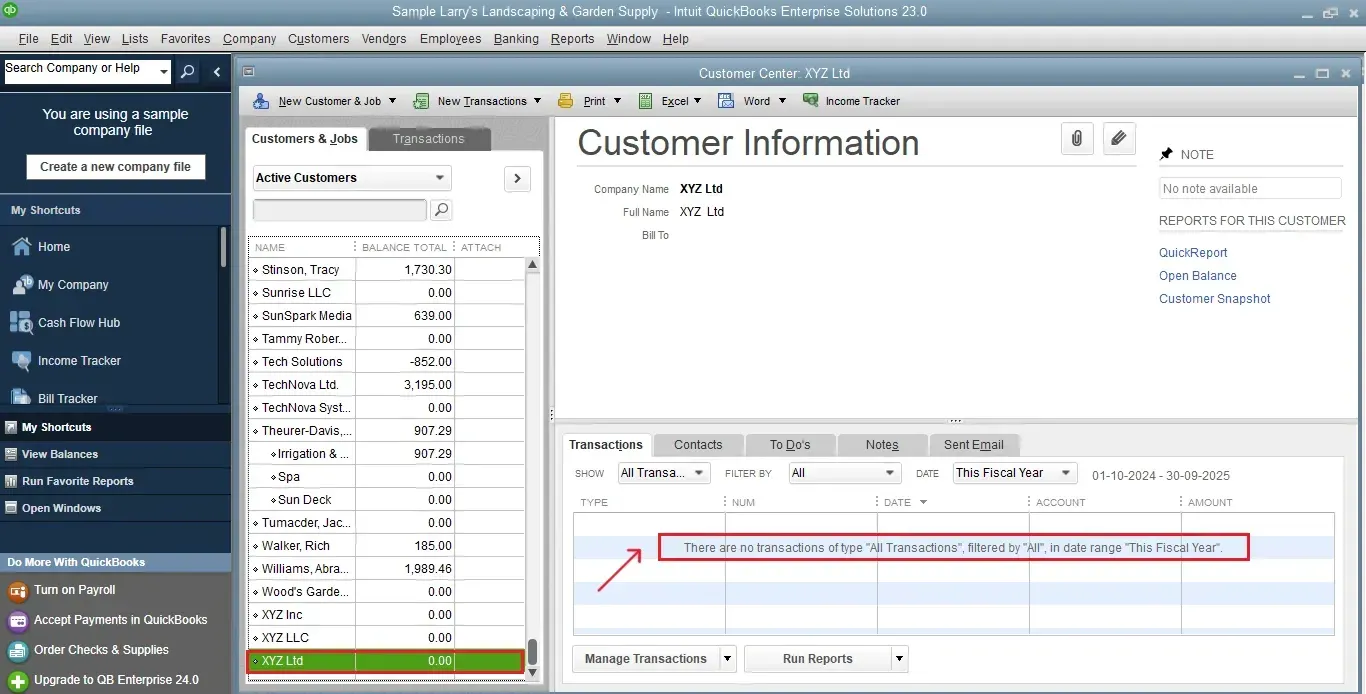Click the search magnifier icon beside Search Company
1366x694 pixels.
tap(187, 72)
